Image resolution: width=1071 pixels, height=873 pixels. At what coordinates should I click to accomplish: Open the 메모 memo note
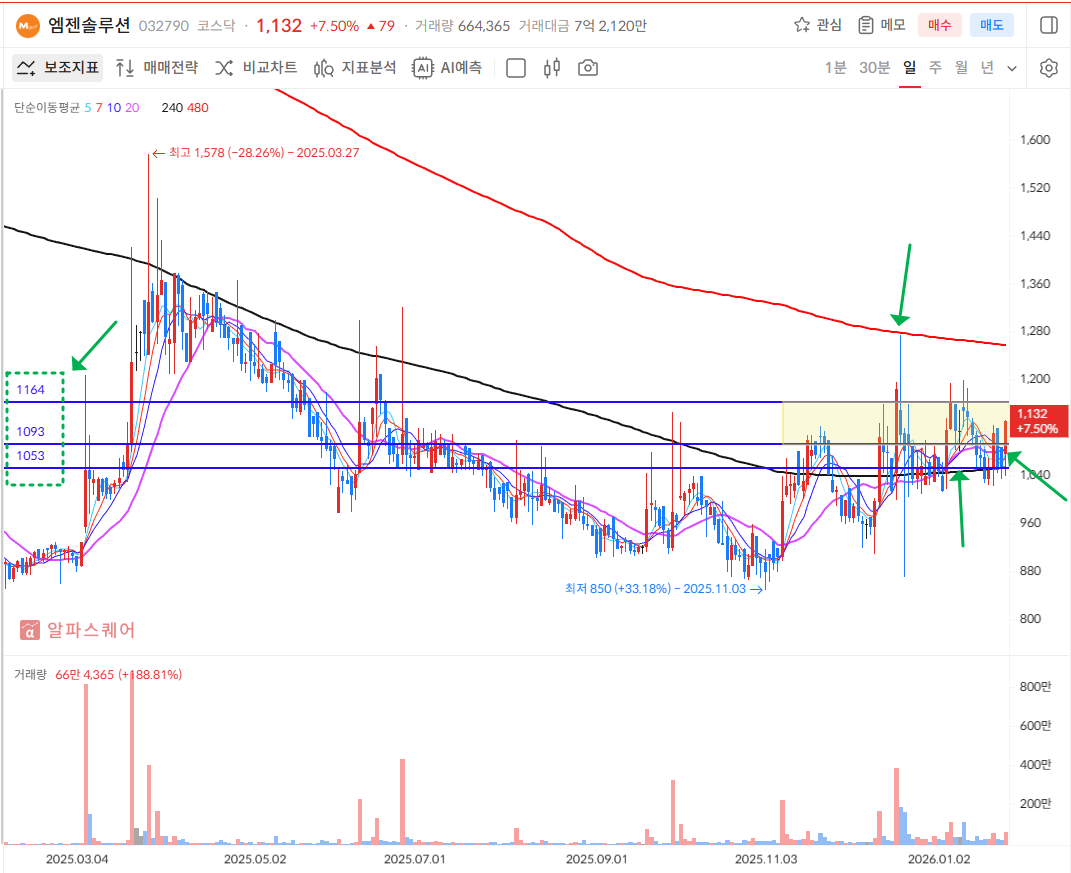pyautogui.click(x=881, y=25)
